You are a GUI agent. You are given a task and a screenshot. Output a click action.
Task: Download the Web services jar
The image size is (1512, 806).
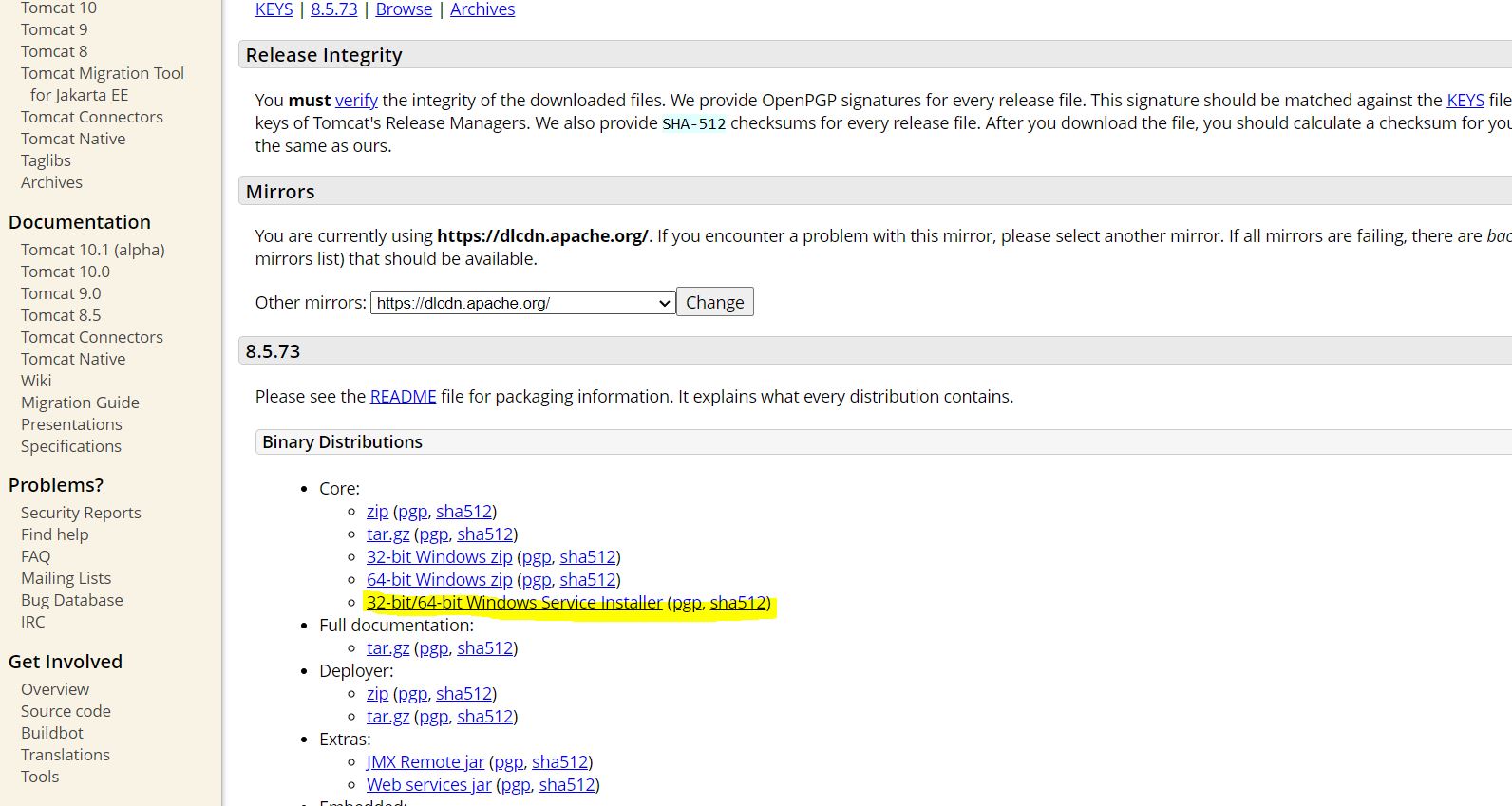click(x=429, y=784)
